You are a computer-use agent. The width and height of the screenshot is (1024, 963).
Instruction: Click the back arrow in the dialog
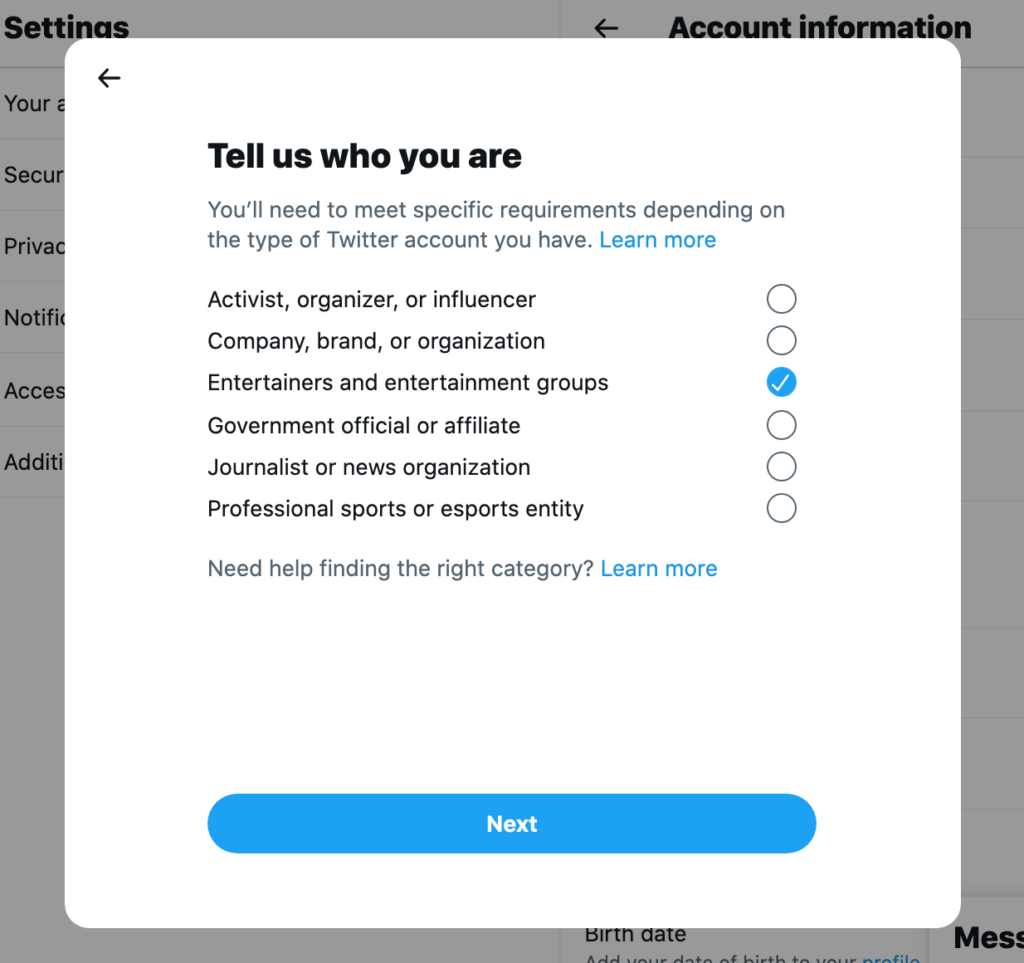[x=109, y=78]
